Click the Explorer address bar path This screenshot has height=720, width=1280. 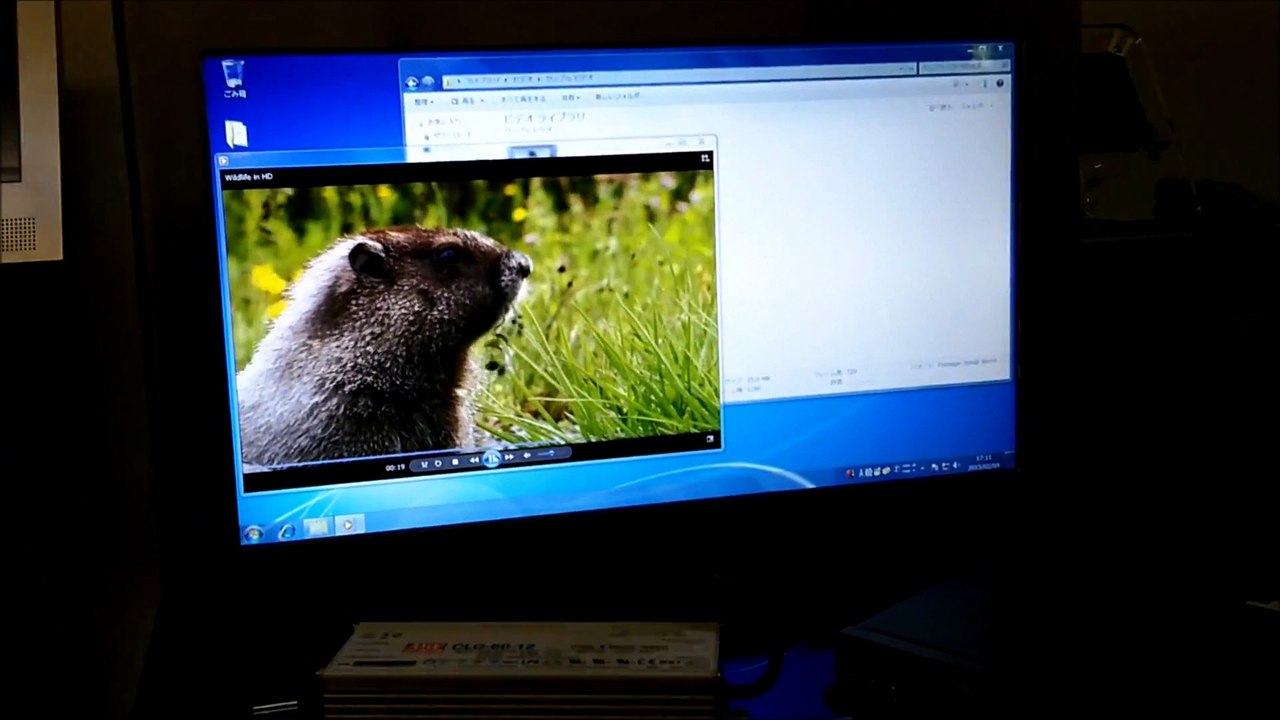(x=680, y=74)
